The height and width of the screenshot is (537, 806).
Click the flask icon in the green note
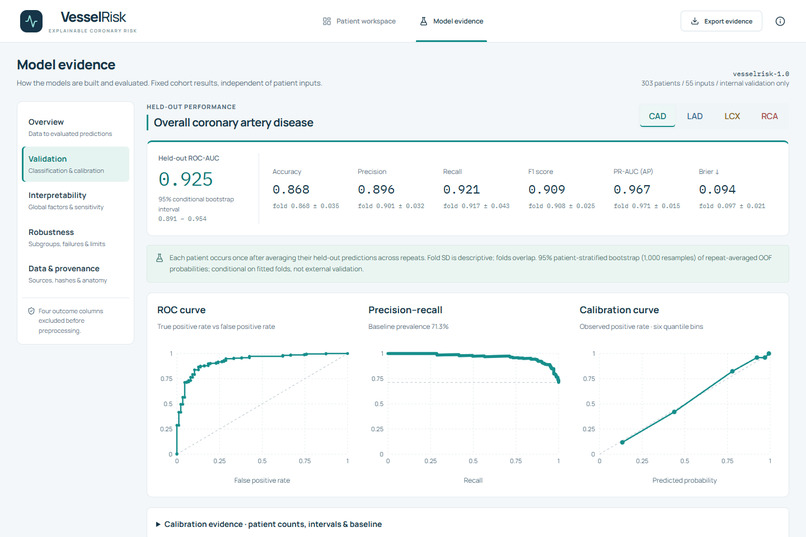tap(159, 258)
